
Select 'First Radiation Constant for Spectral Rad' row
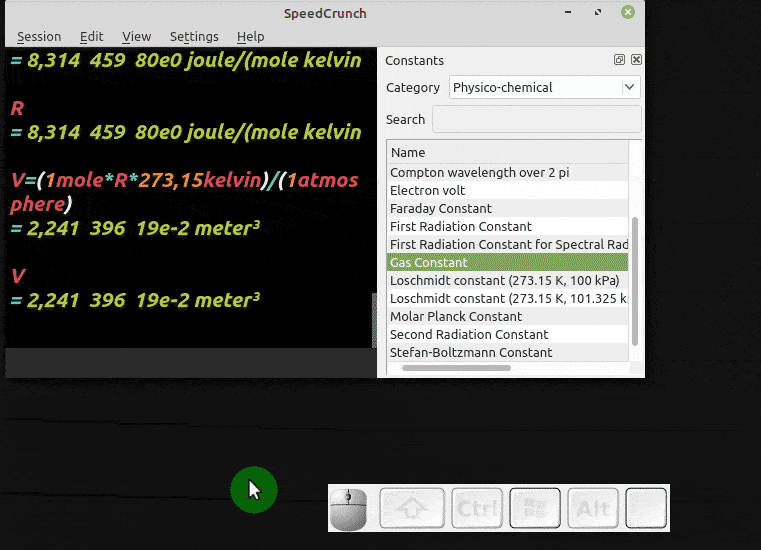pyautogui.click(x=508, y=245)
